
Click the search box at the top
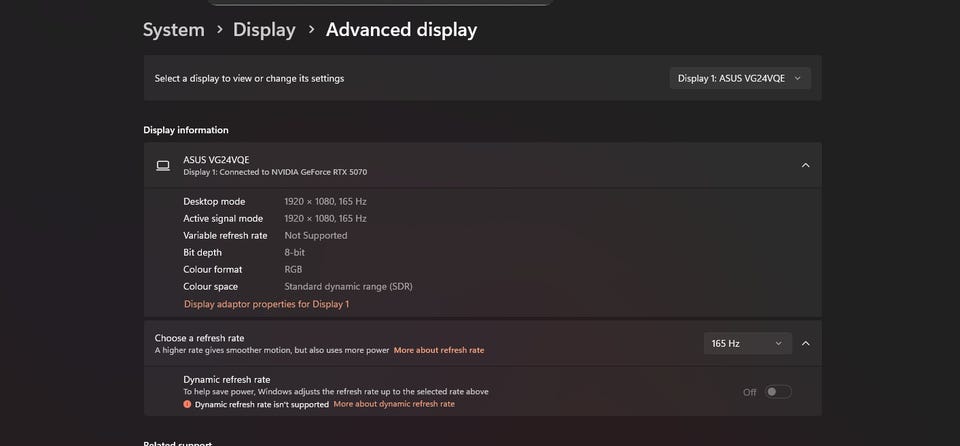click(x=380, y=3)
